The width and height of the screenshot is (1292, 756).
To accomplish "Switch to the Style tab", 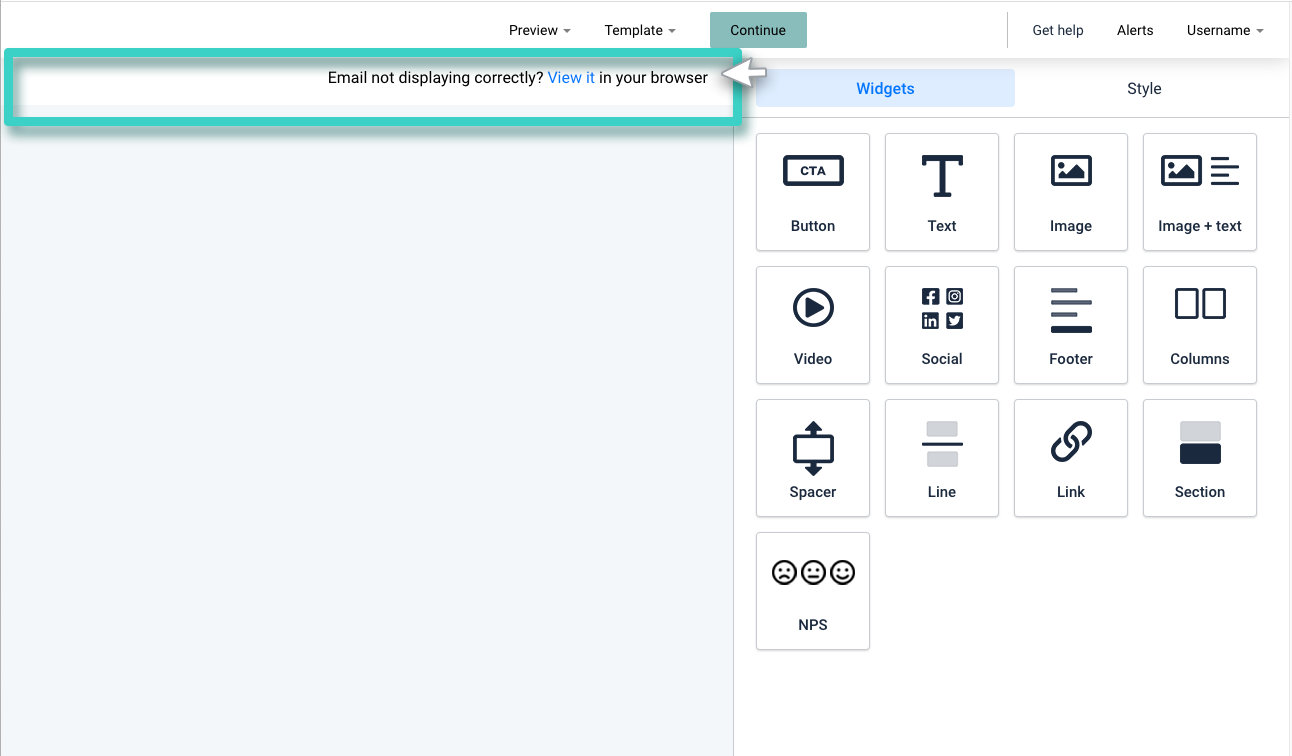I will [1144, 88].
